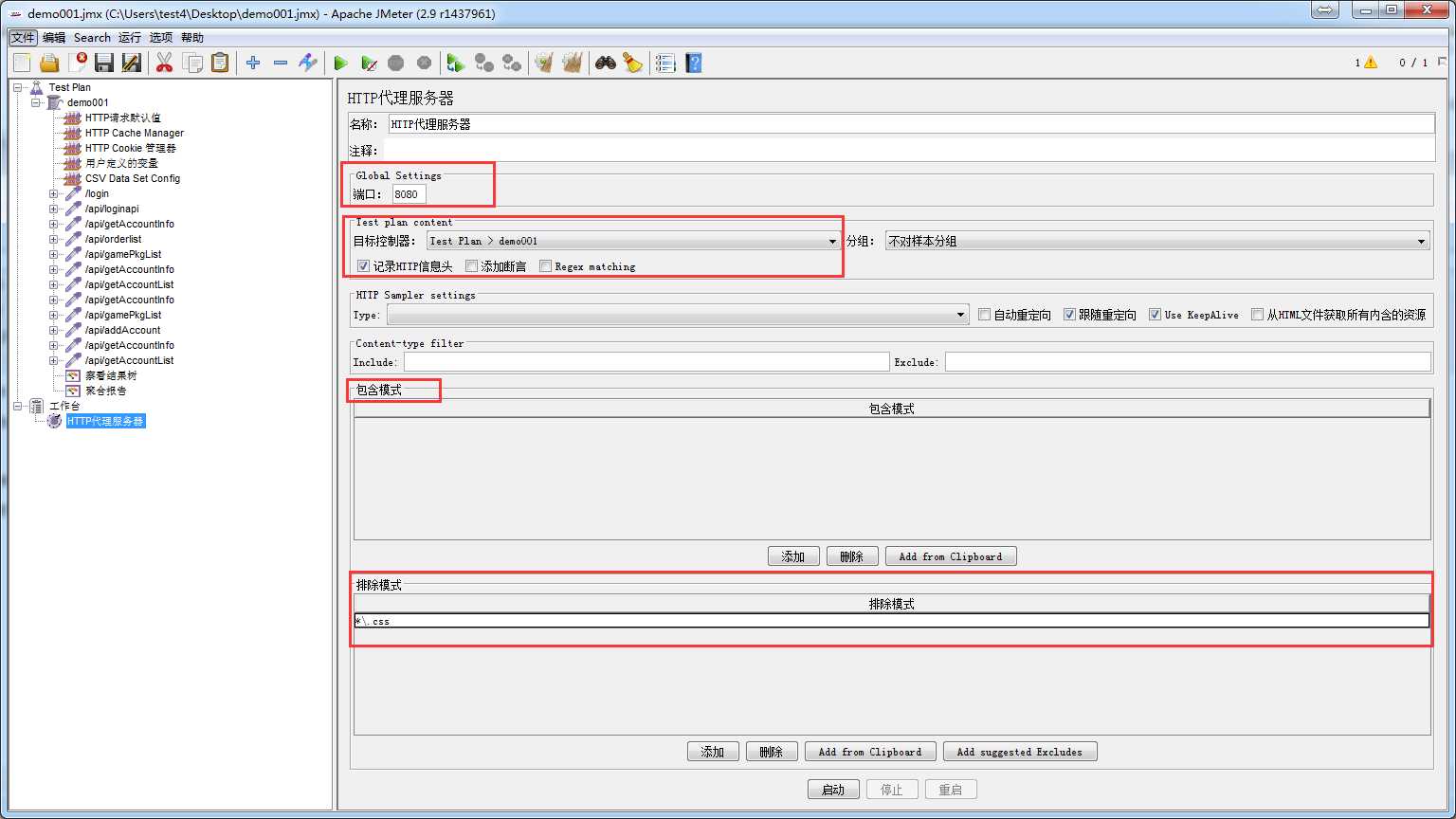
Task: Open the 编辑 menu
Action: pos(54,38)
